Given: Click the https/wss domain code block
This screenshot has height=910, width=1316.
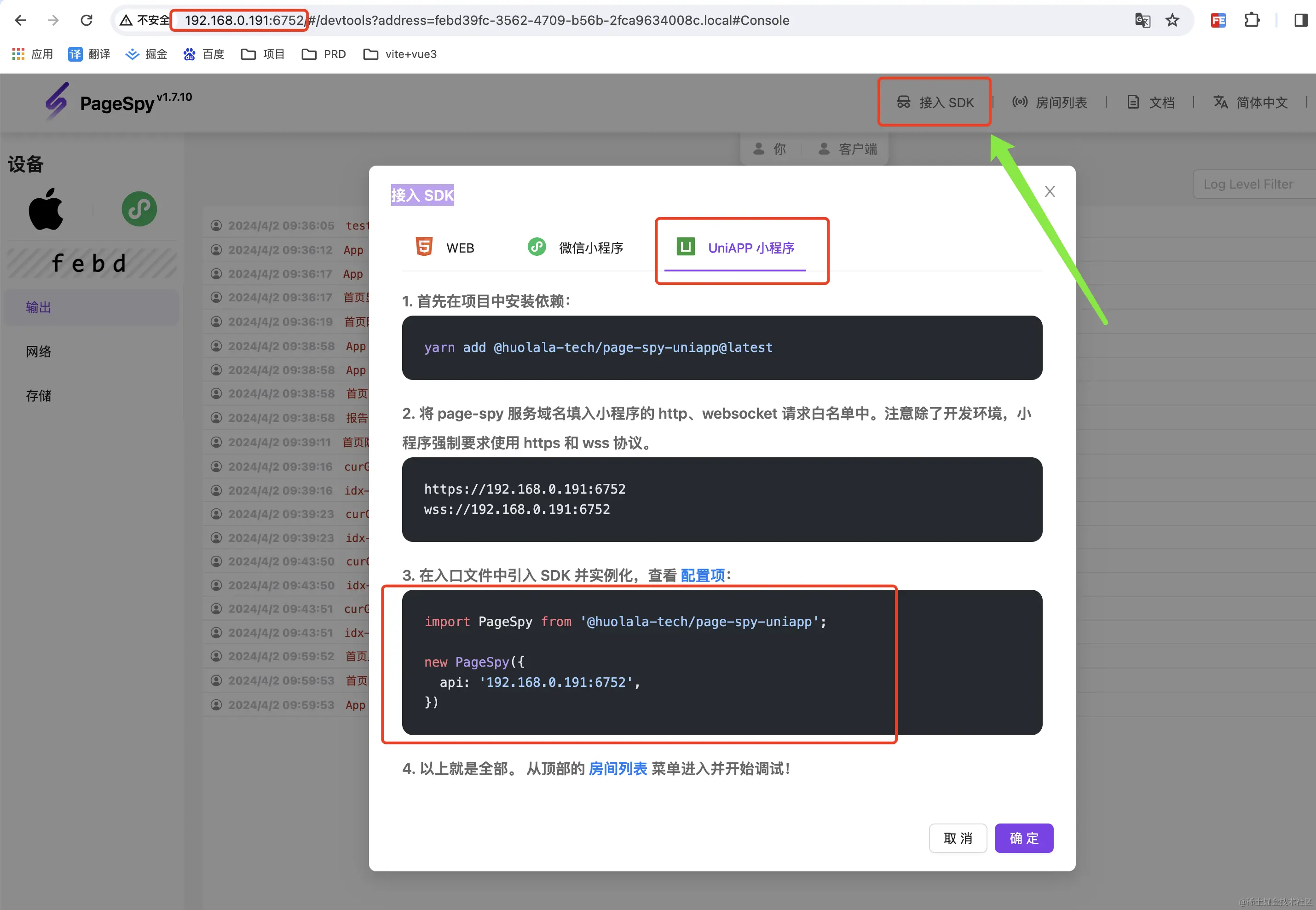Looking at the screenshot, I should point(722,500).
